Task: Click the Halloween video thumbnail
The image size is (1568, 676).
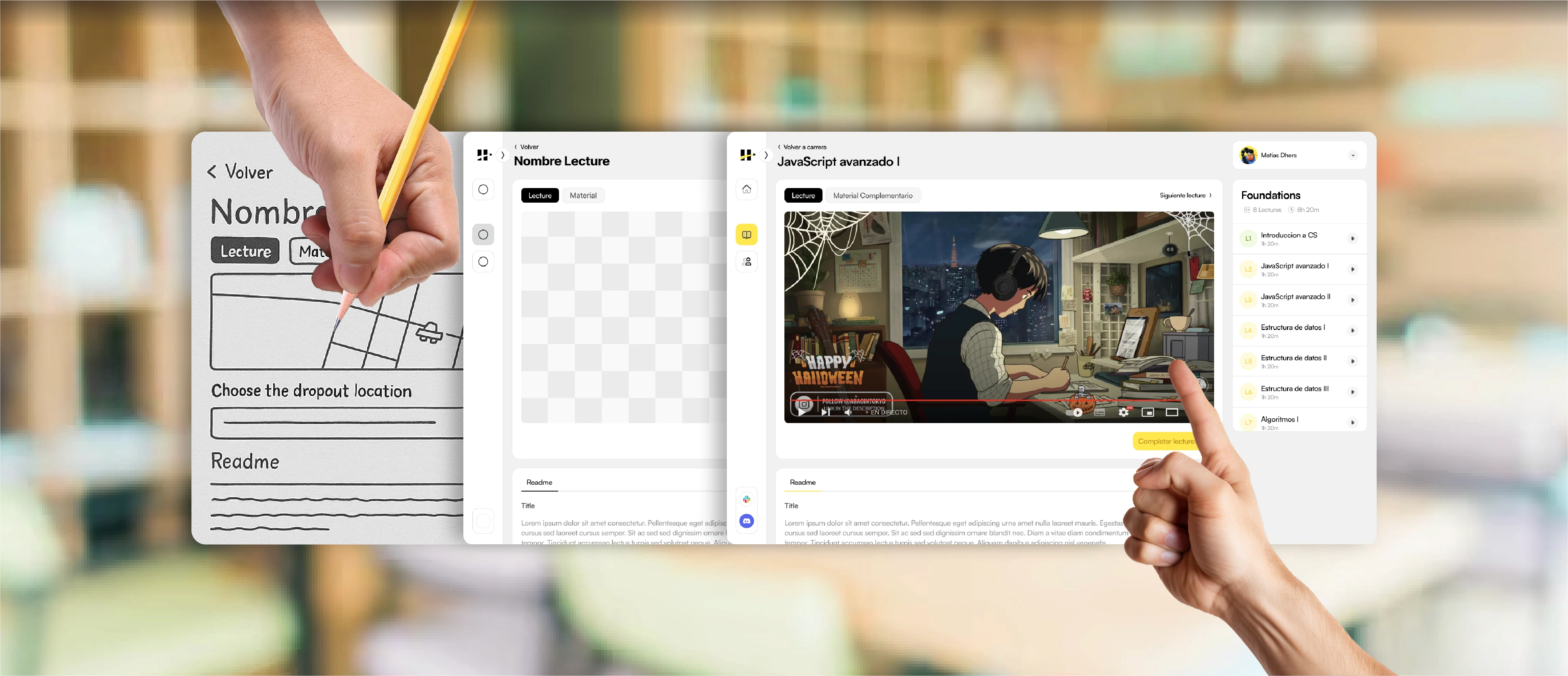Action: point(999,317)
